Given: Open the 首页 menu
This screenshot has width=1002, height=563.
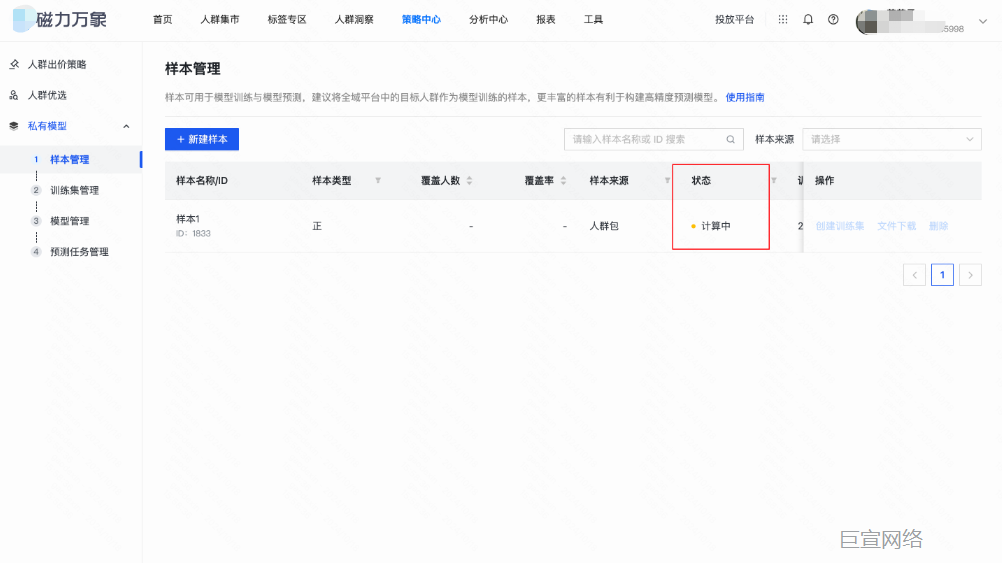Looking at the screenshot, I should [x=162, y=19].
